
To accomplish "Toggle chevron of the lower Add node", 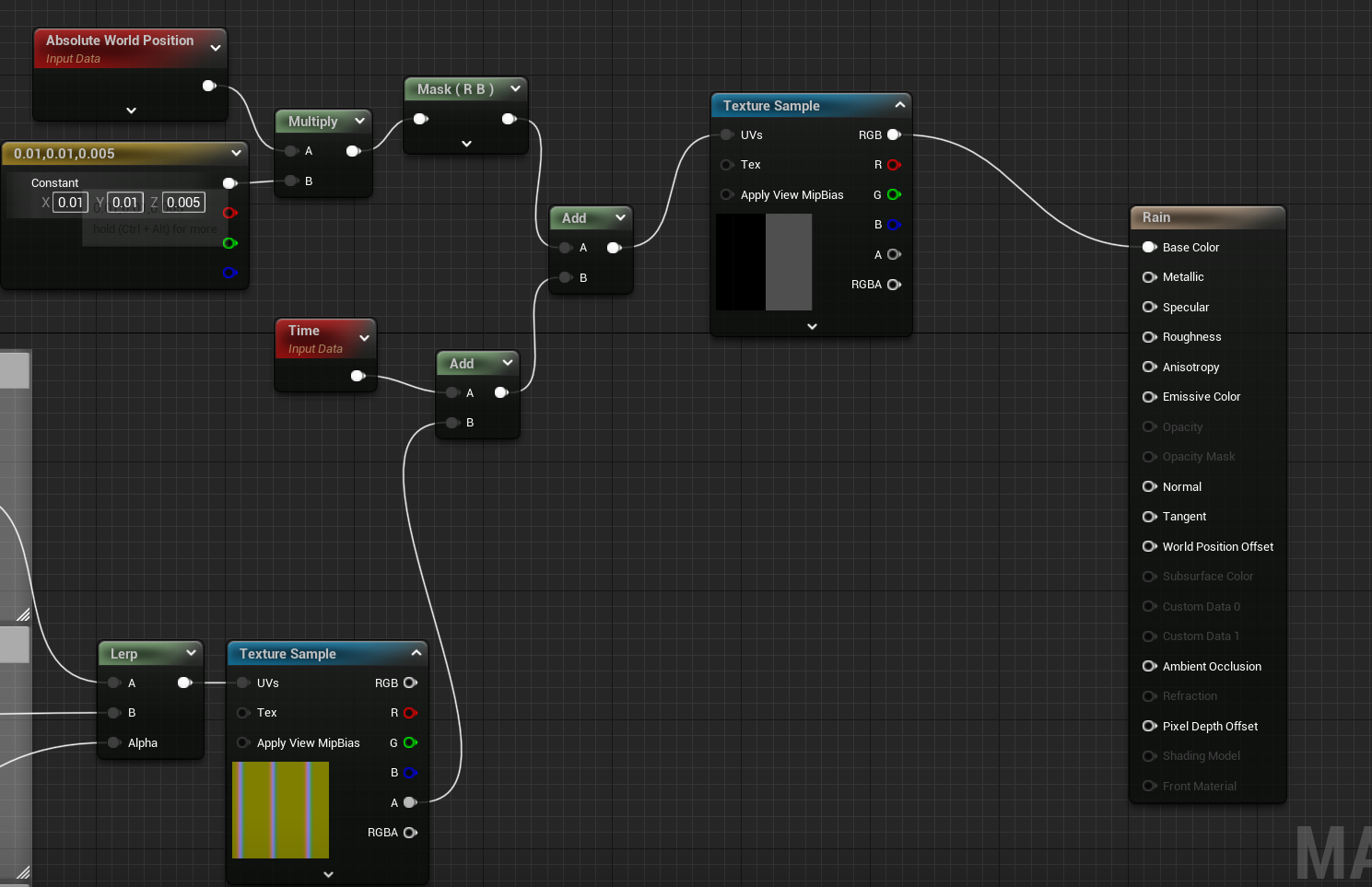I will click(508, 363).
